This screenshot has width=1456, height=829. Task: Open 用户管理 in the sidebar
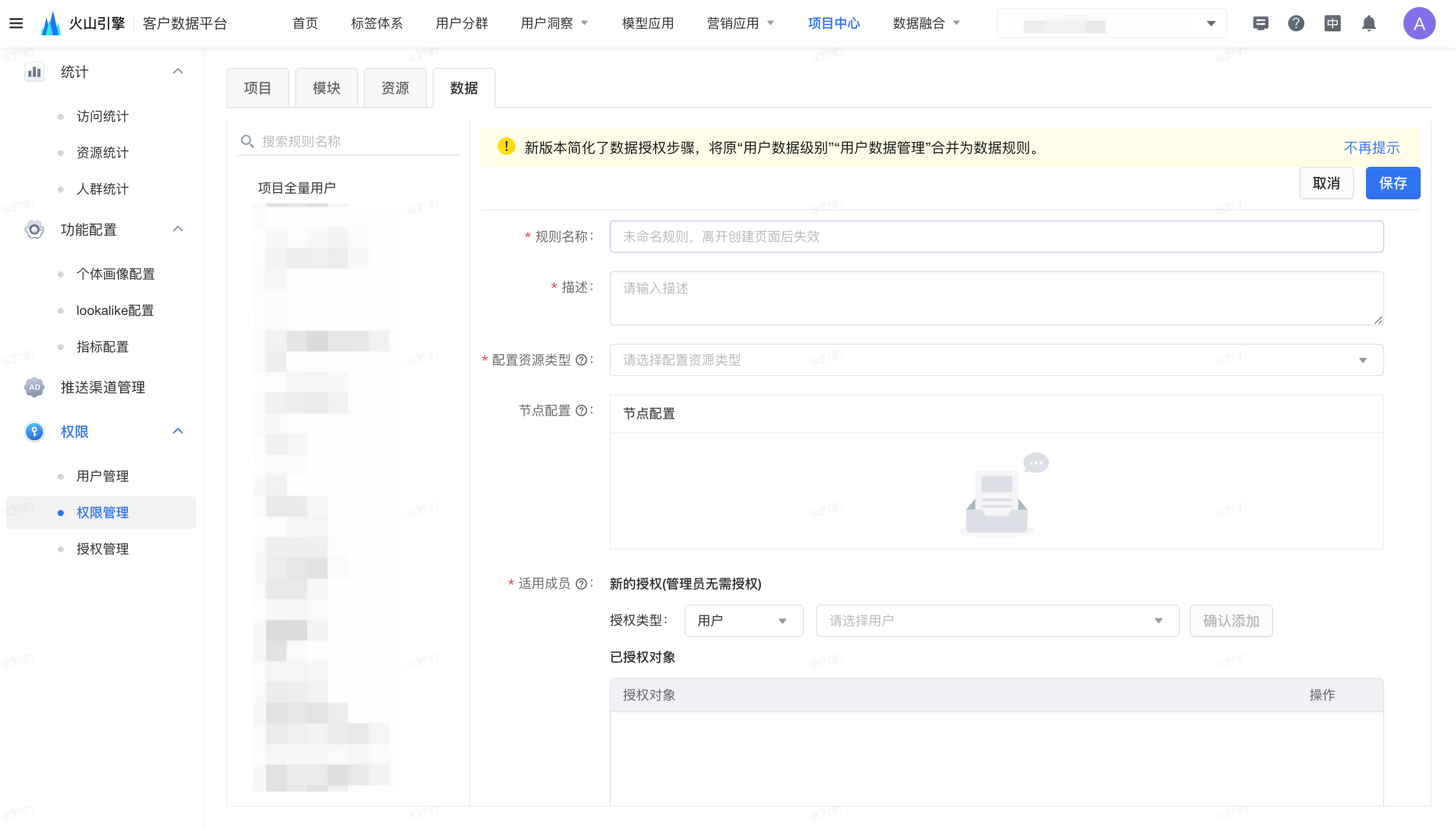pos(103,476)
